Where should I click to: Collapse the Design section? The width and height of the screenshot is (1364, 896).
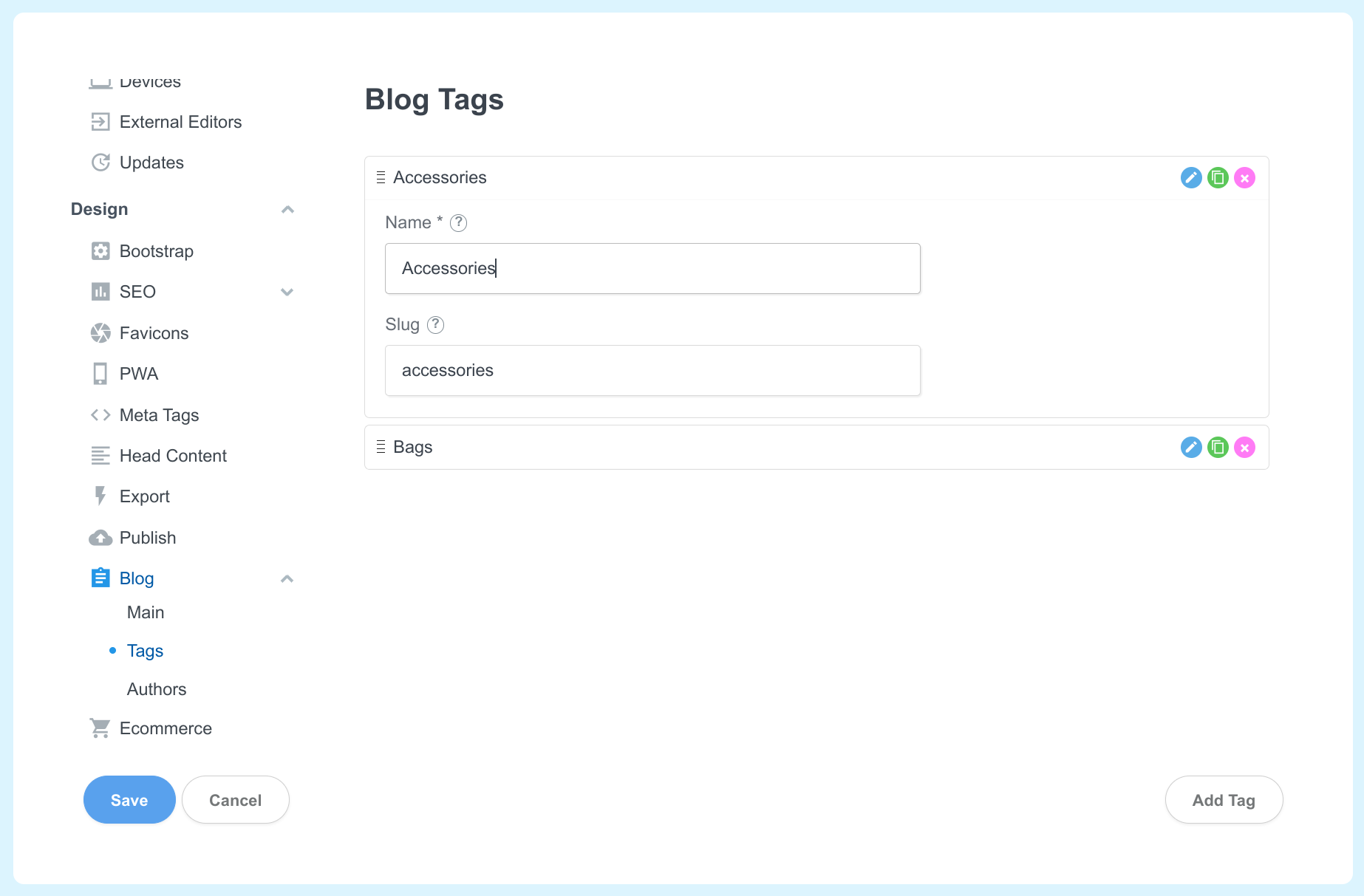tap(287, 209)
